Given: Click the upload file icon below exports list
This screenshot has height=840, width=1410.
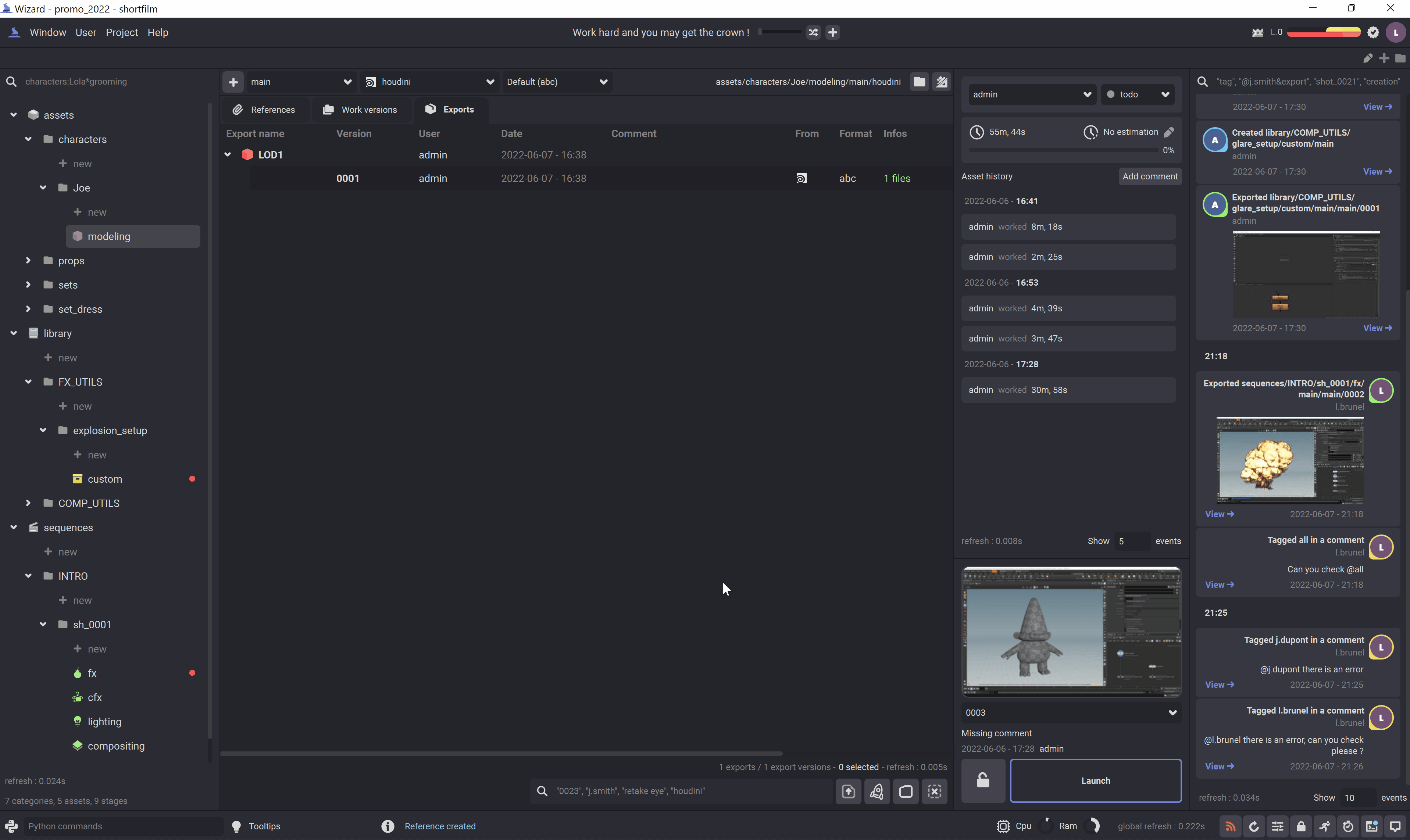Looking at the screenshot, I should coord(848,791).
